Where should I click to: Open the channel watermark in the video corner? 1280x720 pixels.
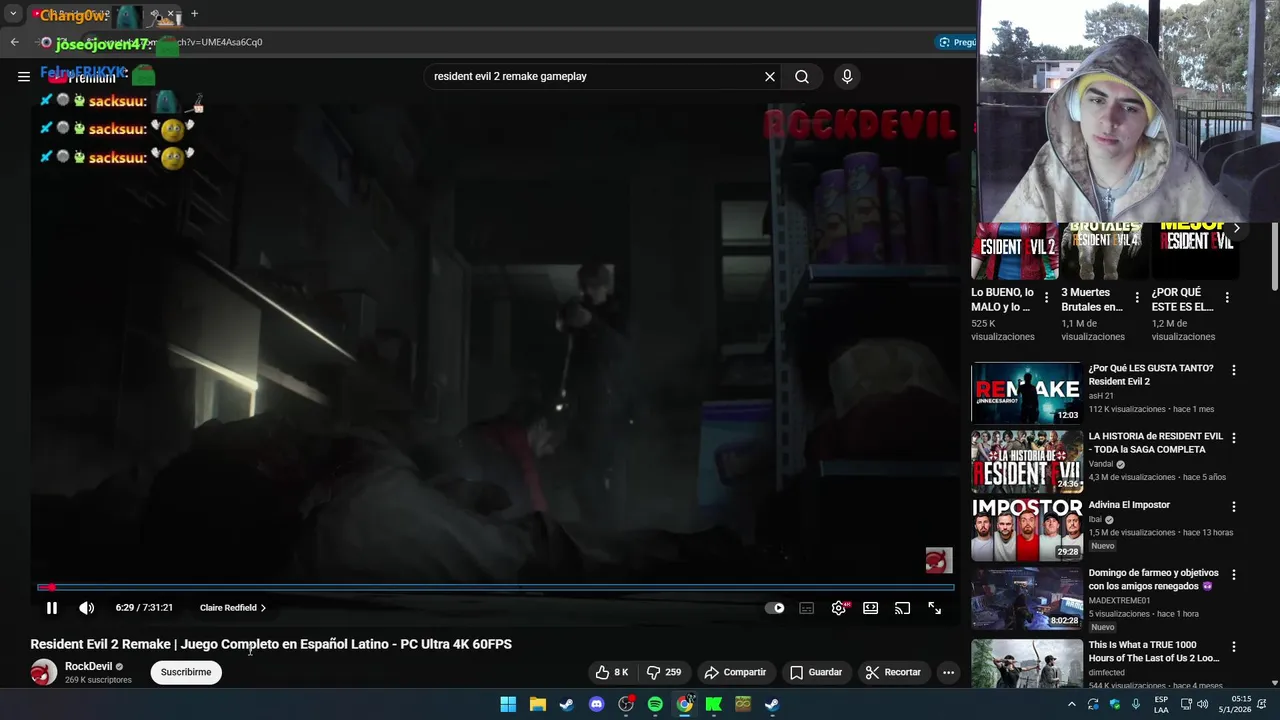[x=939, y=560]
